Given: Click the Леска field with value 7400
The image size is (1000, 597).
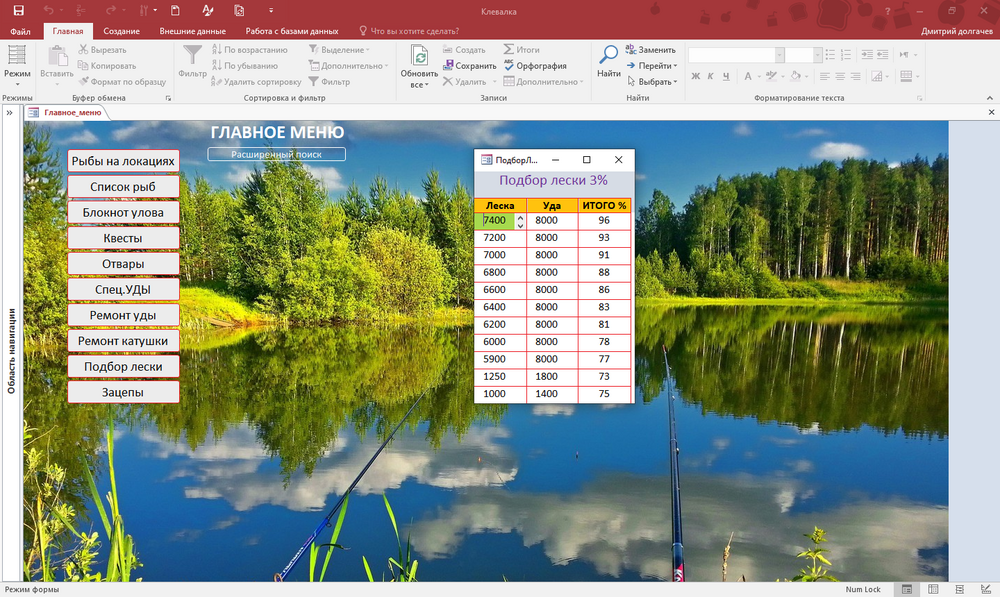Looking at the screenshot, I should click(496, 221).
